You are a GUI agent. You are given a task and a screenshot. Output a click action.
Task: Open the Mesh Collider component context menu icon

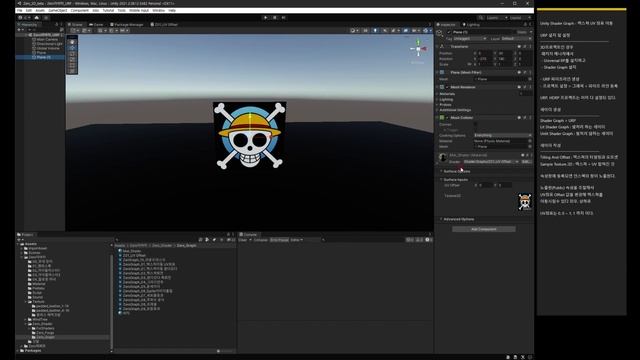pyautogui.click(x=530, y=118)
